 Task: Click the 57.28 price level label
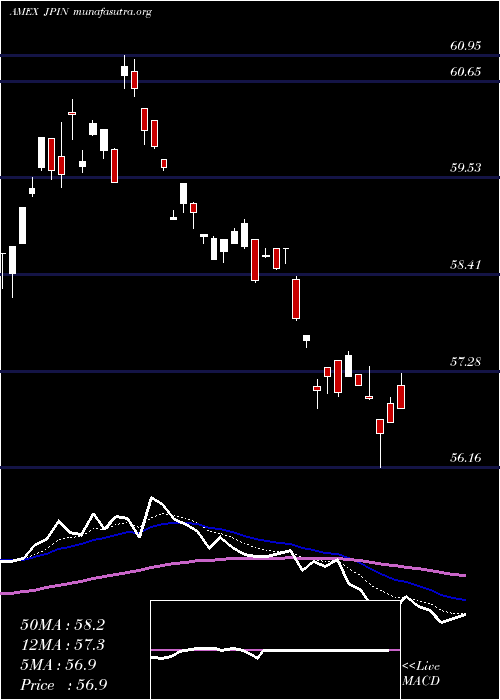(466, 362)
